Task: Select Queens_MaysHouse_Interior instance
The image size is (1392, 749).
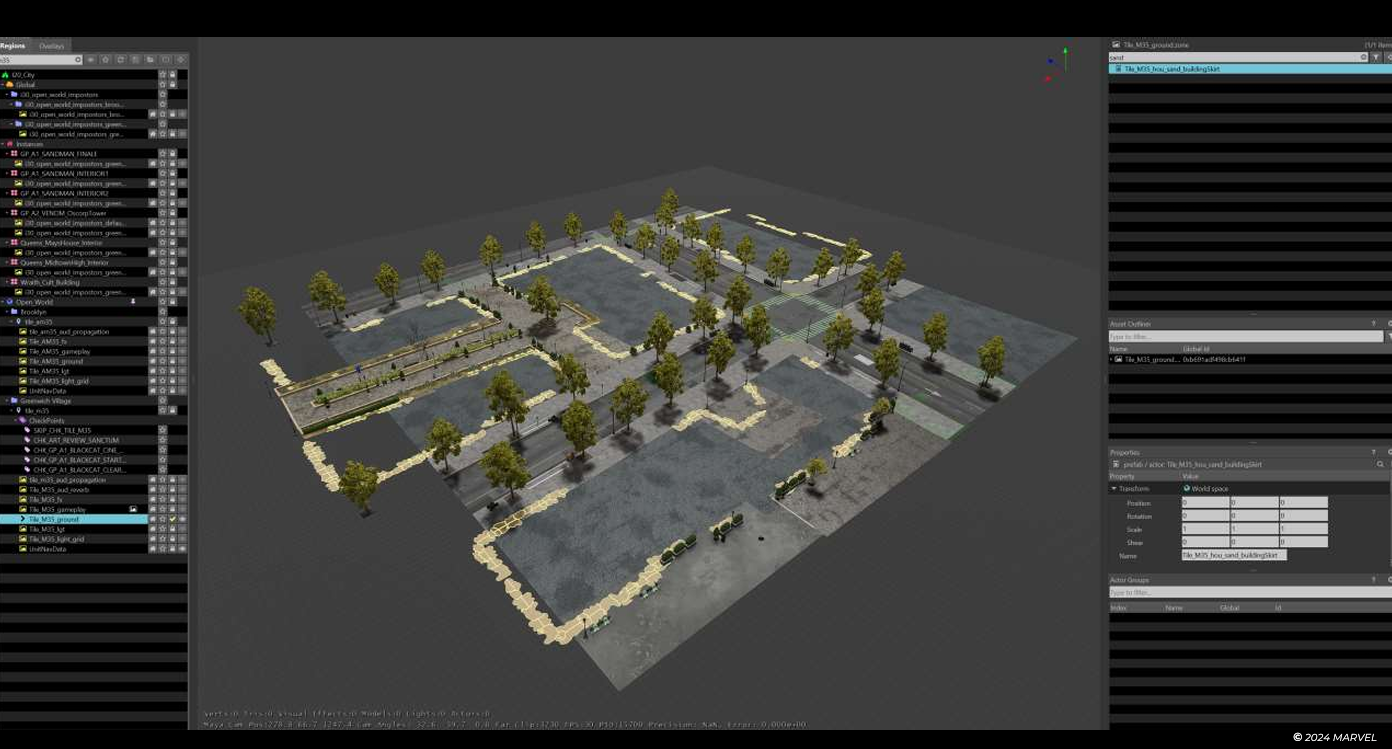Action: click(x=61, y=243)
